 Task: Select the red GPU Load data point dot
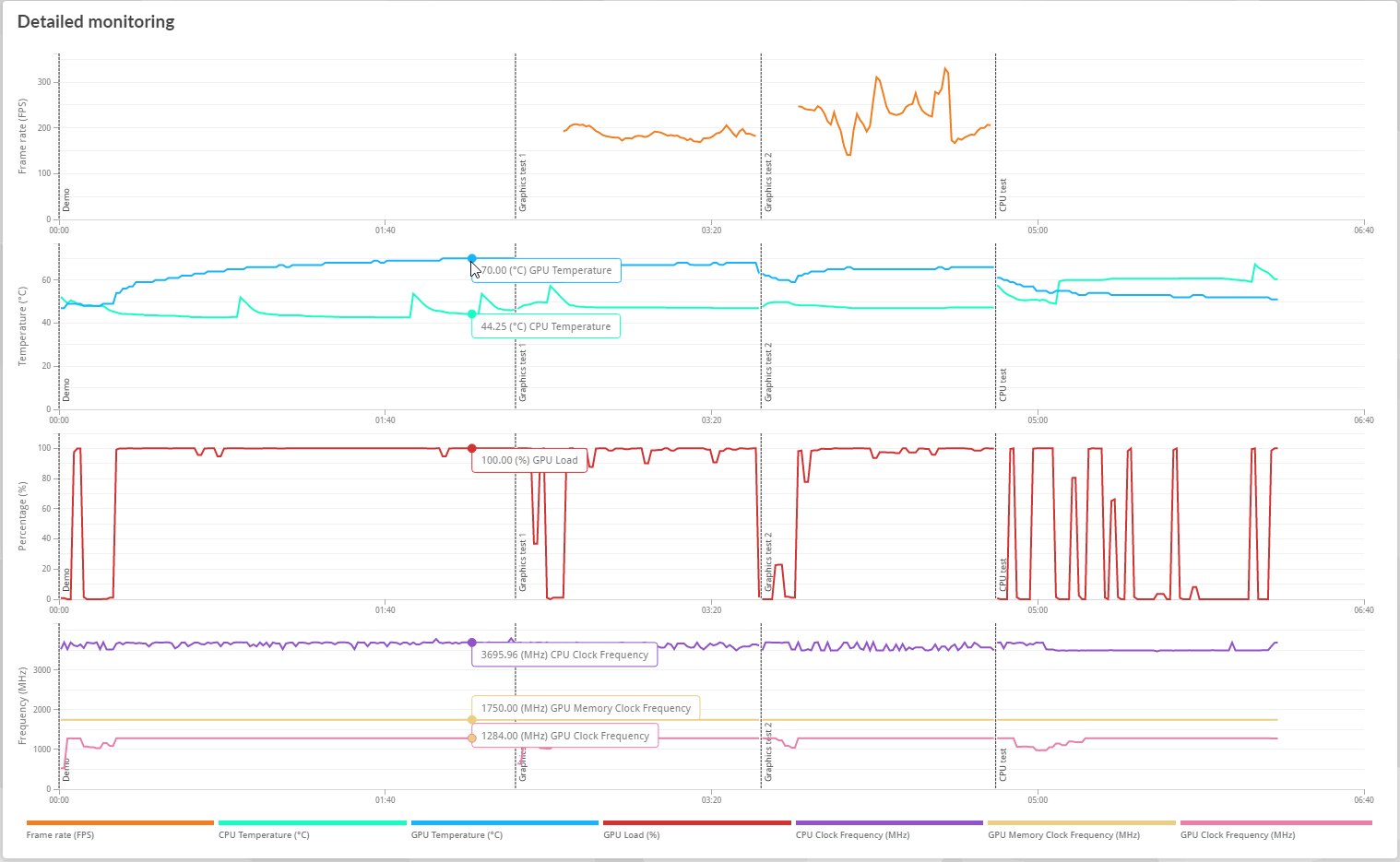472,449
